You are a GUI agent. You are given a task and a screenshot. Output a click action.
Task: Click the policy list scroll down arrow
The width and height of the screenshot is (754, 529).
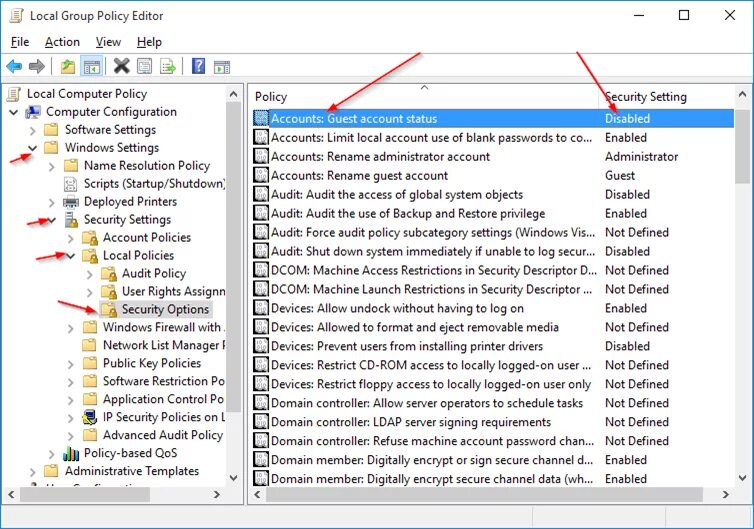742,478
